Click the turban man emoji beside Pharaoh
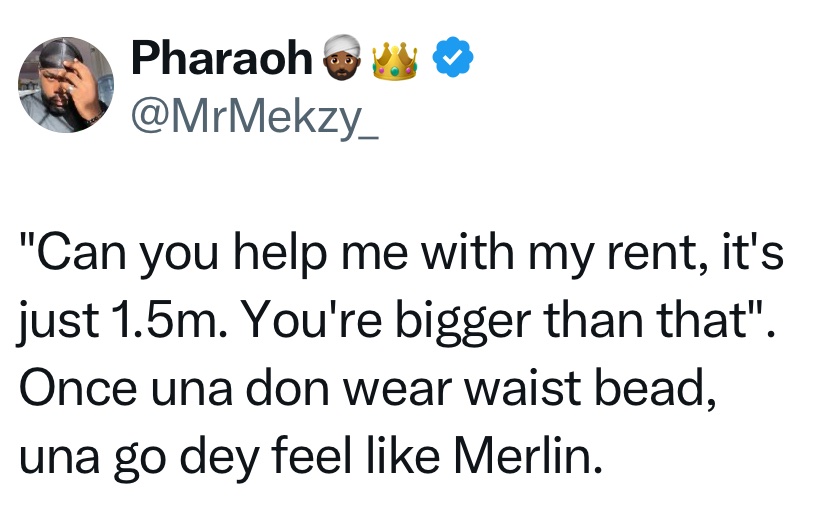The height and width of the screenshot is (508, 828). tap(342, 58)
